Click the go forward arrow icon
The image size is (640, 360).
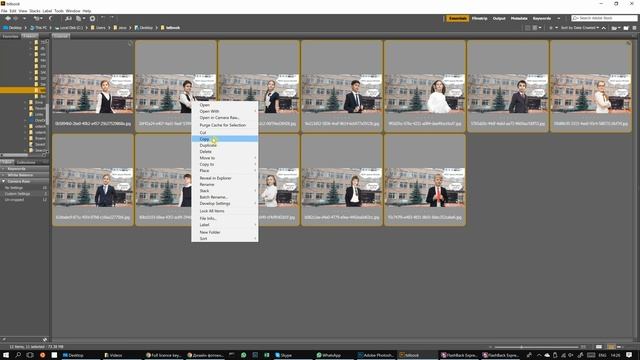click(x=16, y=18)
